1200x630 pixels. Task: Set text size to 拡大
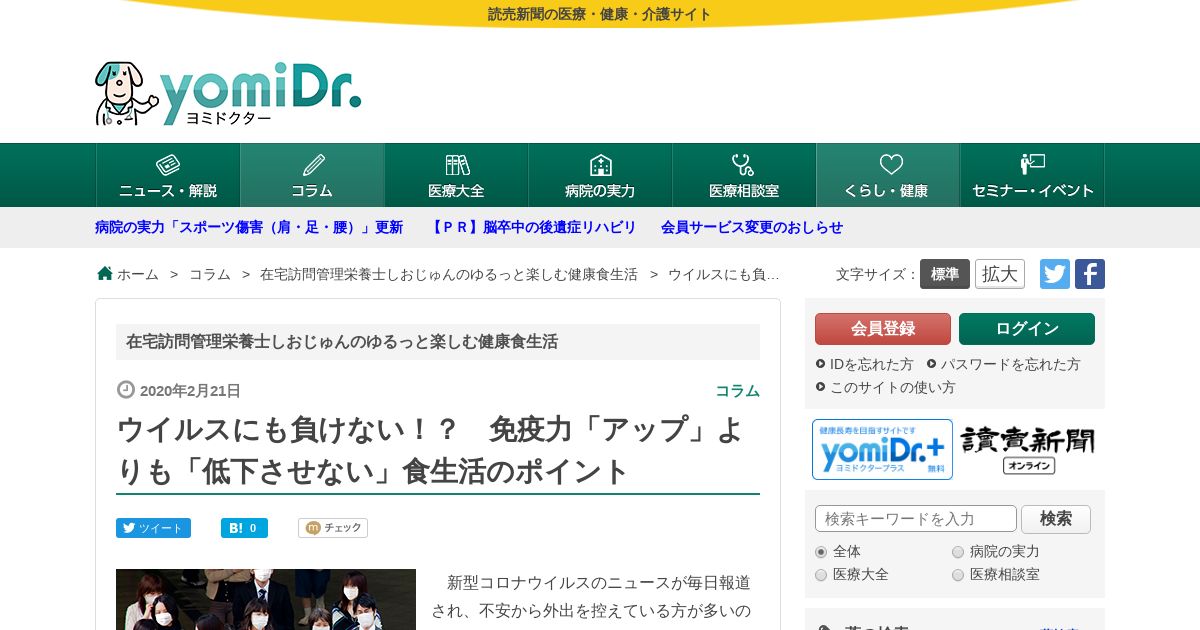click(1000, 274)
